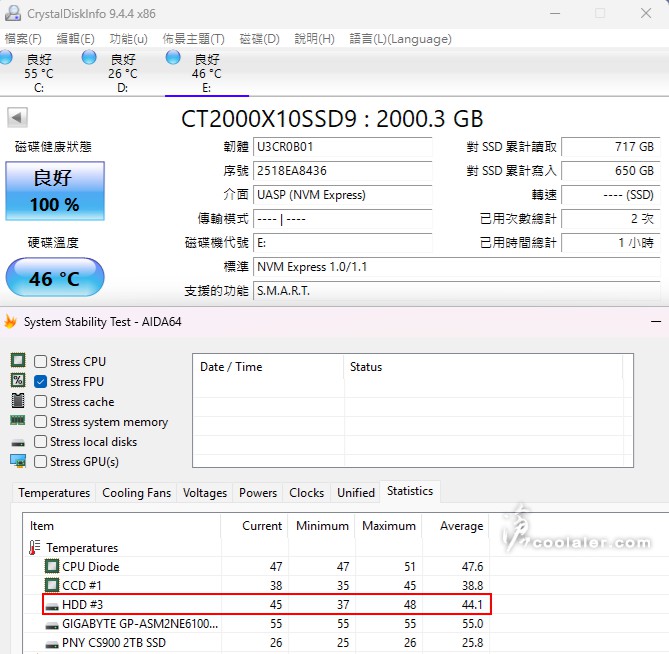Click the firmware field U3CR0B01

pos(343,147)
